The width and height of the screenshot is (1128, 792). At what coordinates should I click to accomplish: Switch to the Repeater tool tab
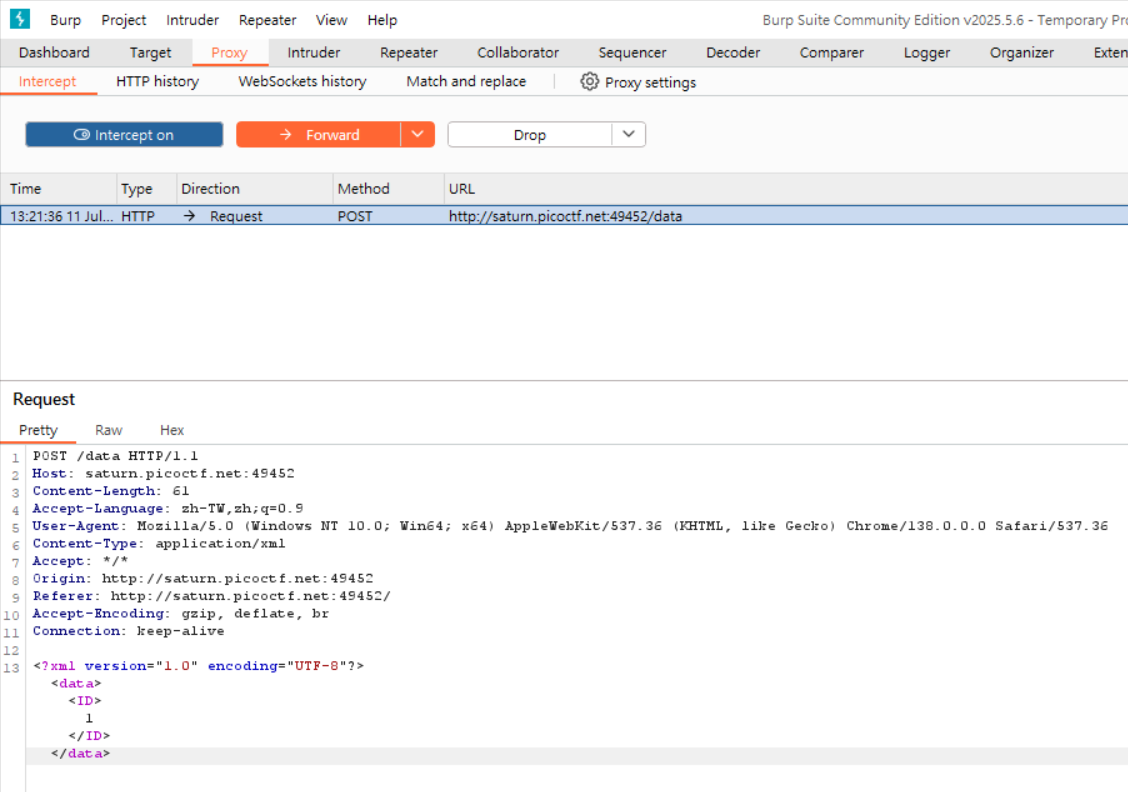tap(409, 53)
